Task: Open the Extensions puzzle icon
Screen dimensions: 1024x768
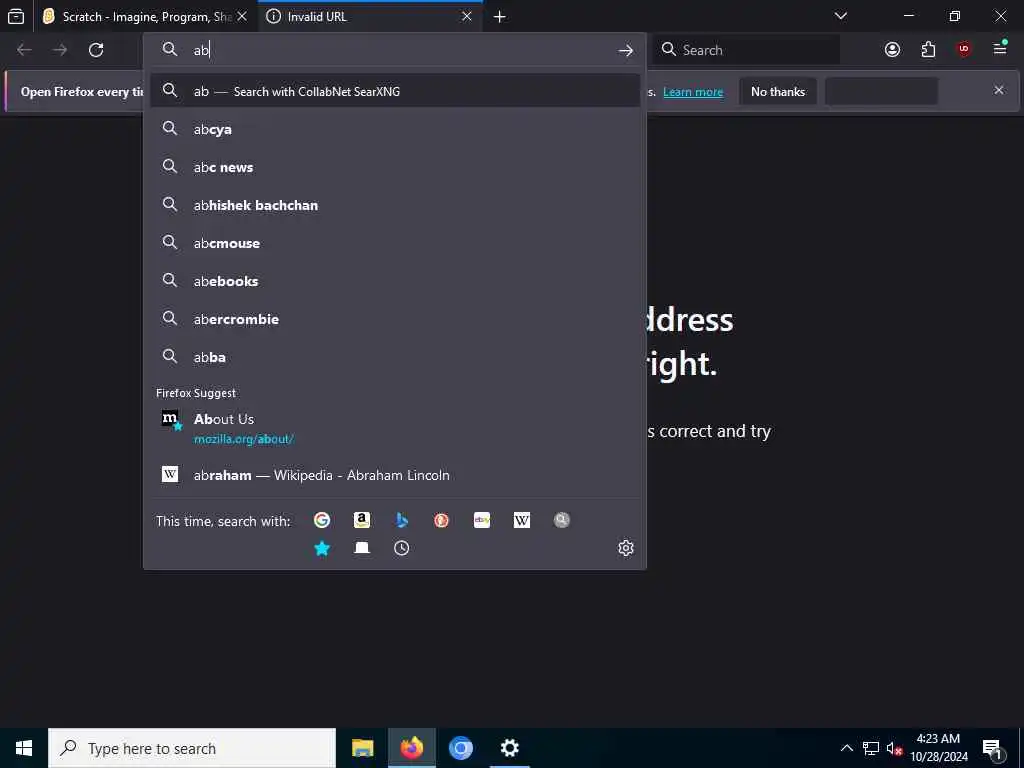Action: coord(928,50)
